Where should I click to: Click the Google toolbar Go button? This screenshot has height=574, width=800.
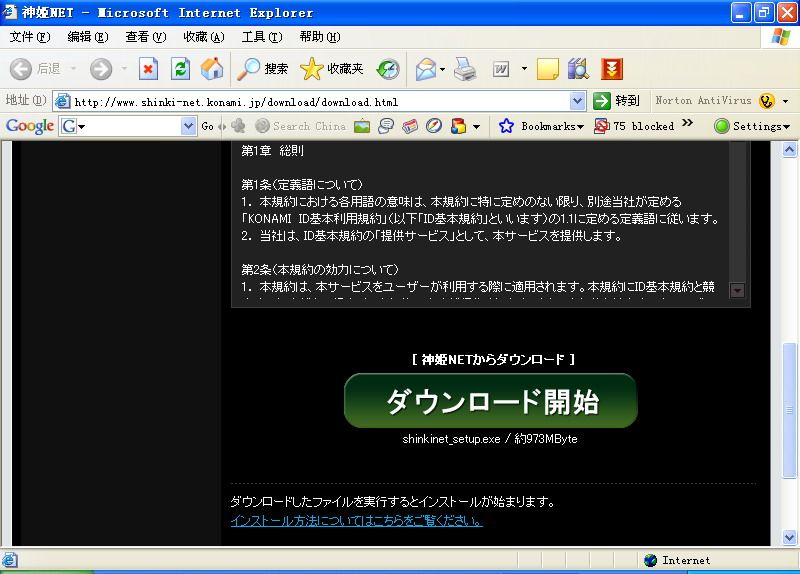click(207, 126)
